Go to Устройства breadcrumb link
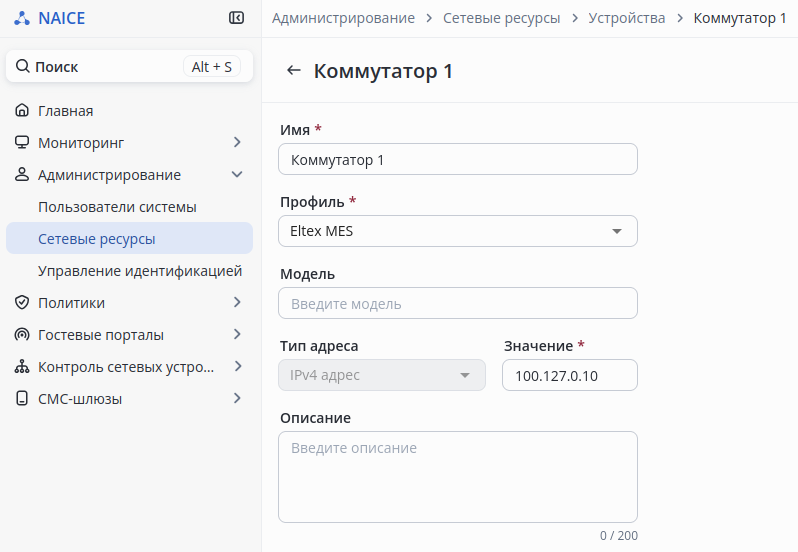 tap(627, 18)
